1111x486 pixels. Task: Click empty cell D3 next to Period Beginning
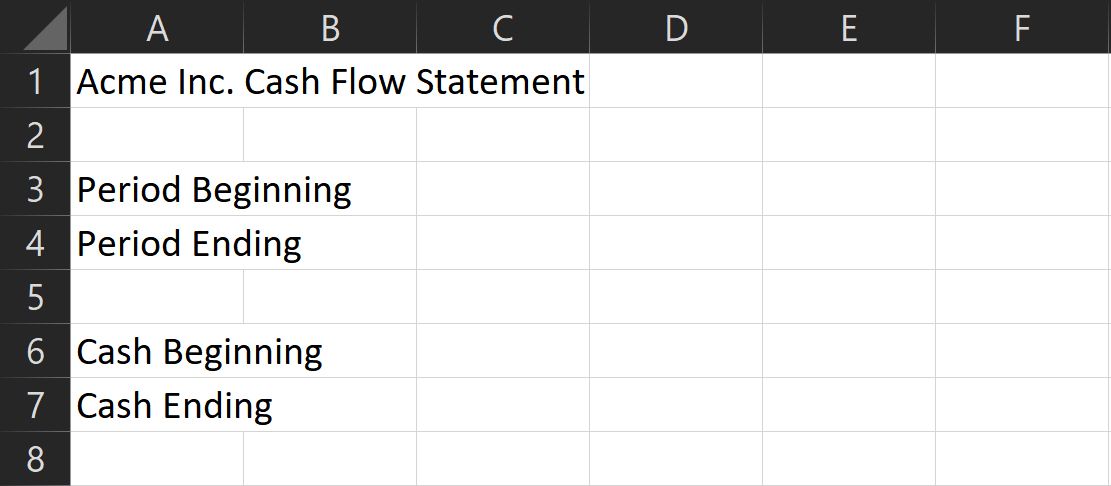coord(676,189)
